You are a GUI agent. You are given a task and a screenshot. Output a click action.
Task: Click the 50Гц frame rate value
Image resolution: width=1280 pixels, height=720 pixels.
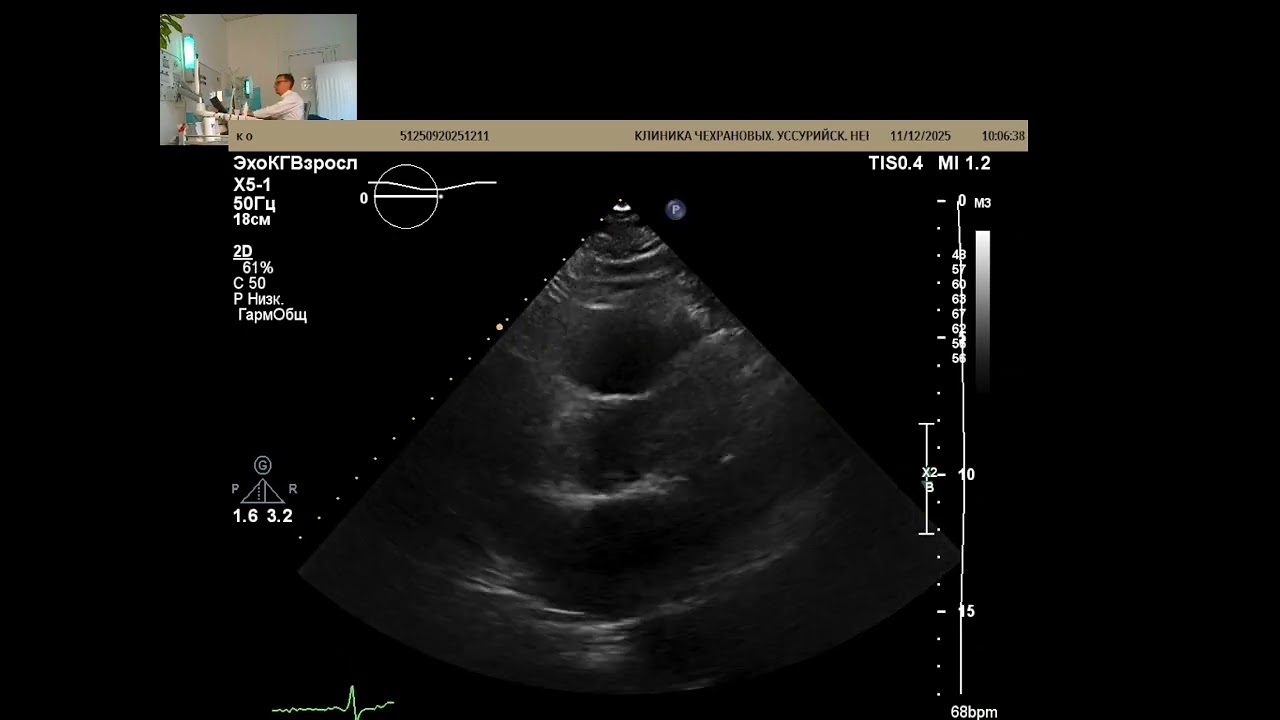(x=254, y=204)
